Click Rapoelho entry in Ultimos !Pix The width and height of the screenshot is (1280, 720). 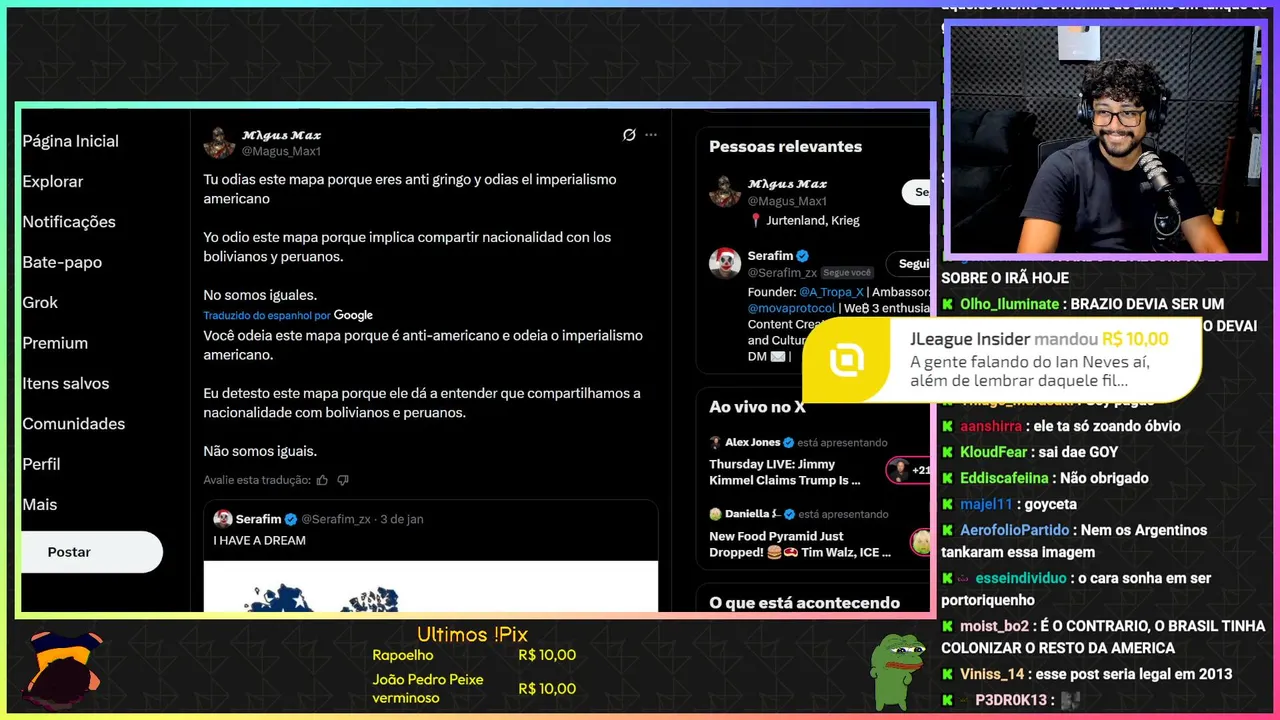point(474,656)
